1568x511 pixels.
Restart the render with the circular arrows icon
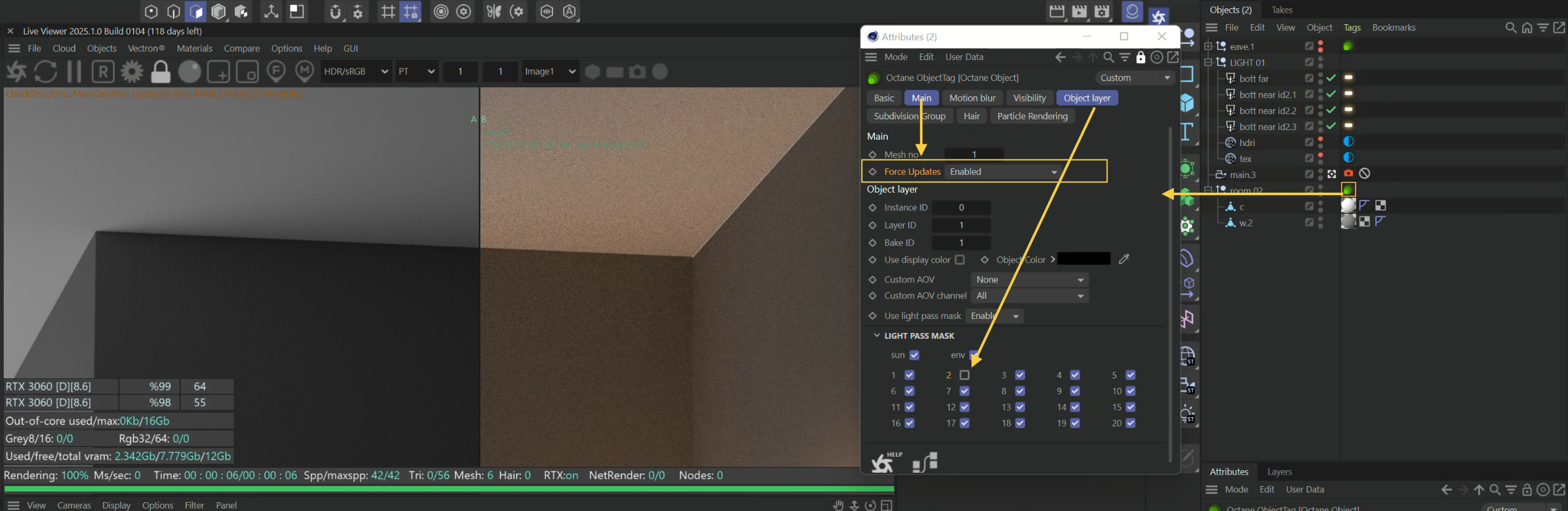(x=45, y=71)
